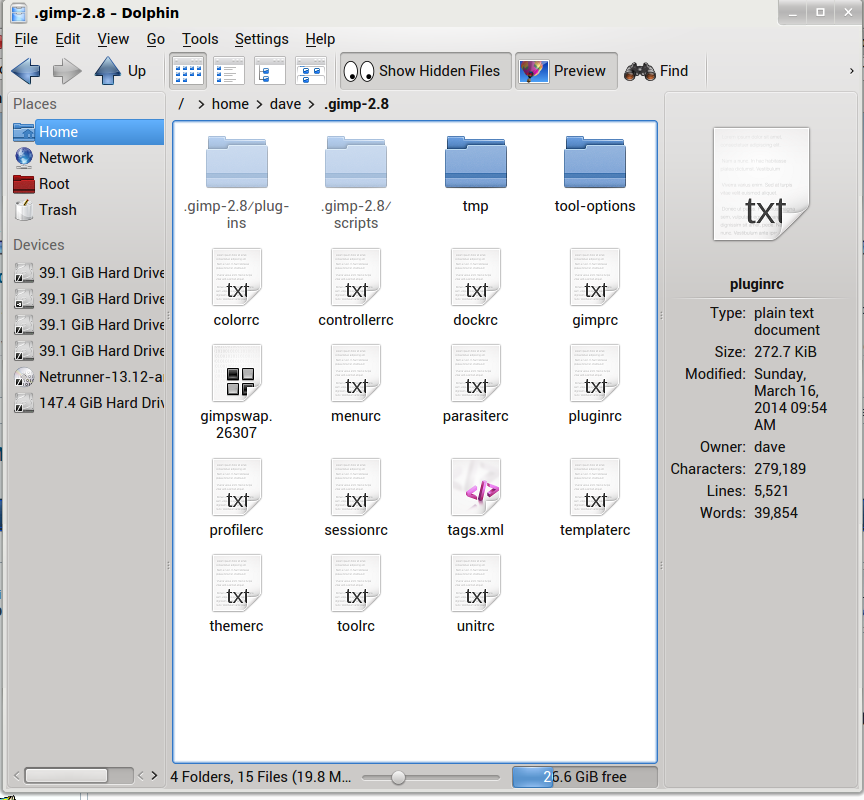Open the Settings menu
The height and width of the screenshot is (800, 864).
[x=262, y=39]
